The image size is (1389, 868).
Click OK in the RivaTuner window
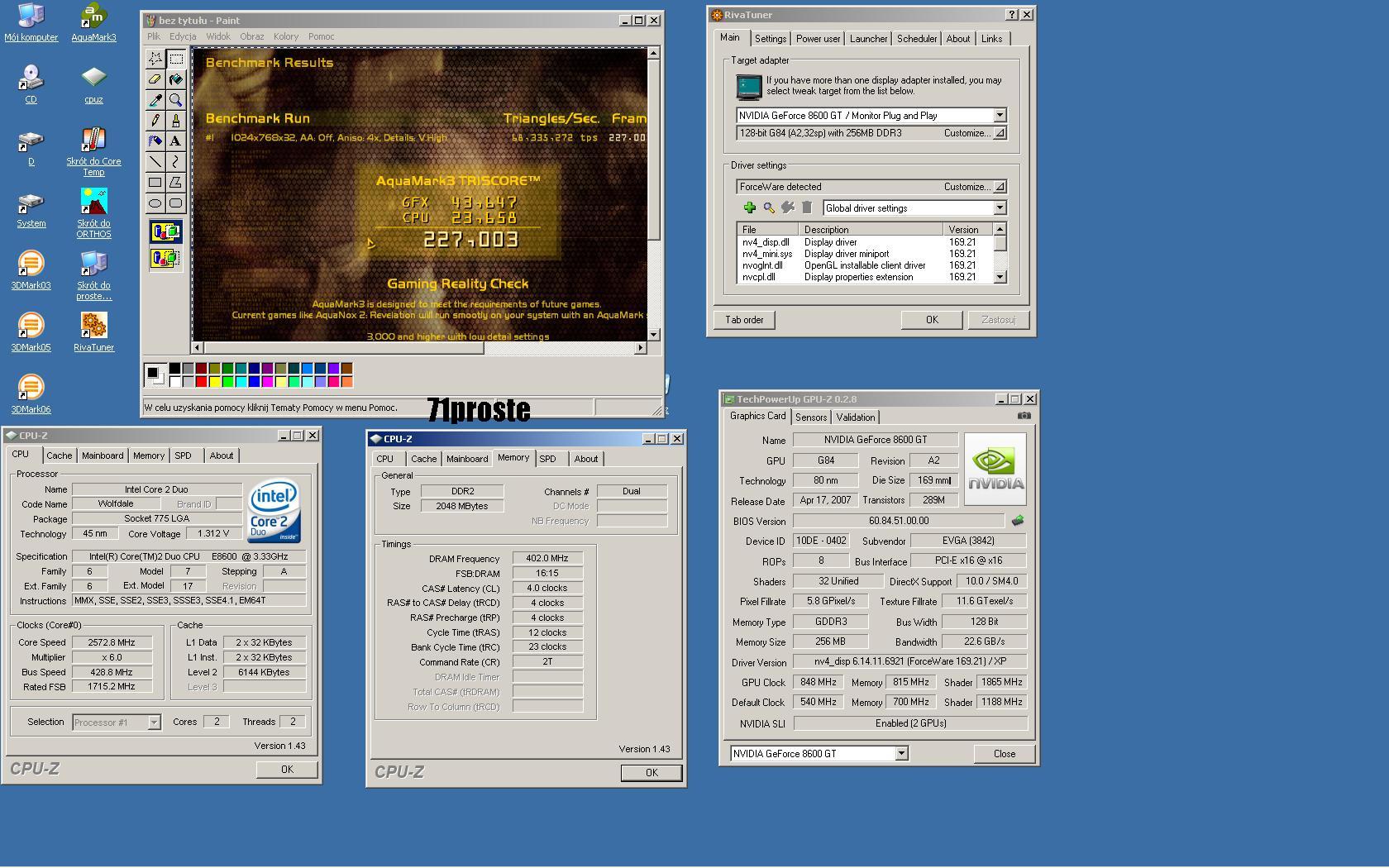tap(932, 320)
